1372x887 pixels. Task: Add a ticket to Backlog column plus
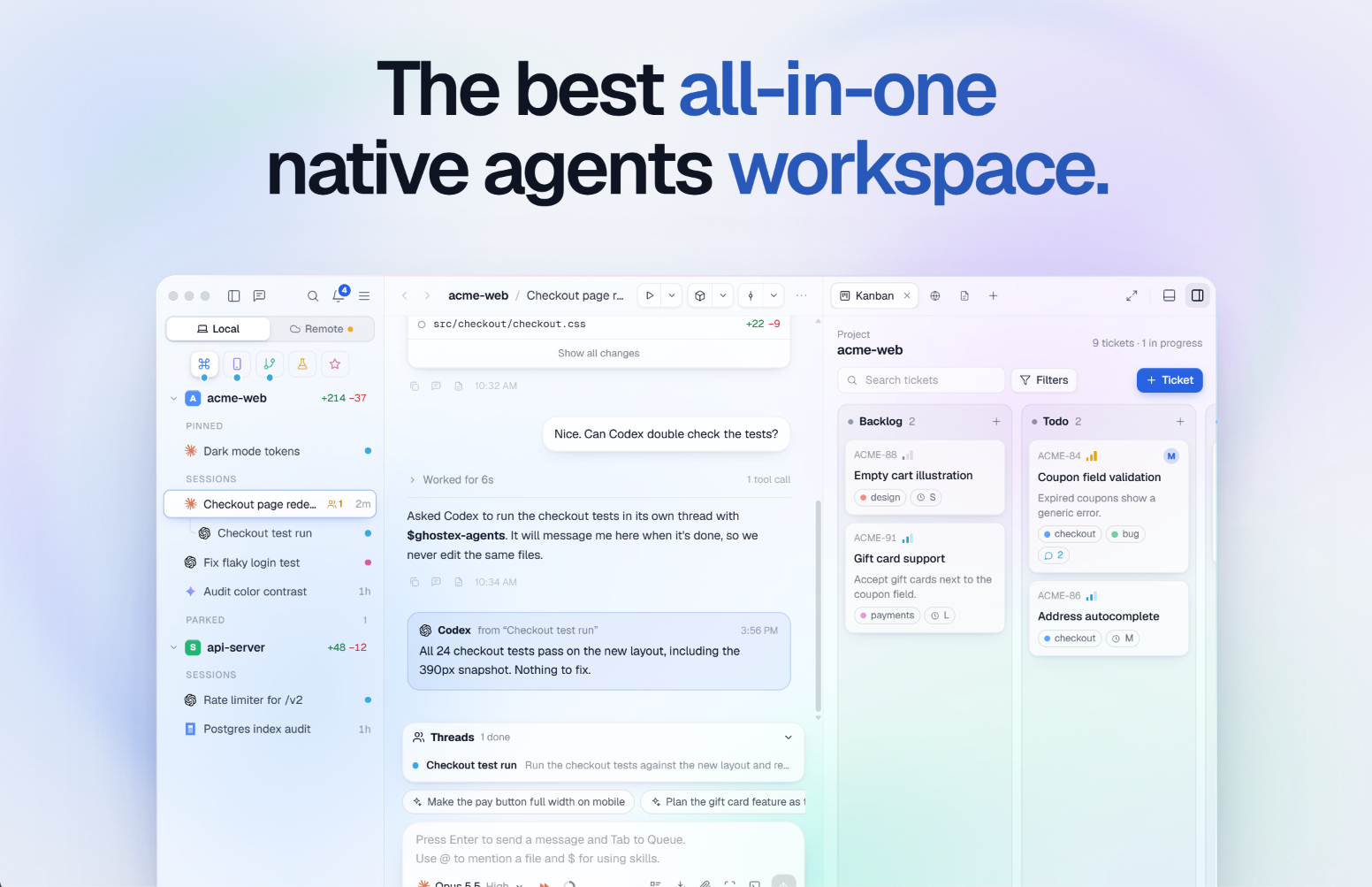(x=996, y=422)
